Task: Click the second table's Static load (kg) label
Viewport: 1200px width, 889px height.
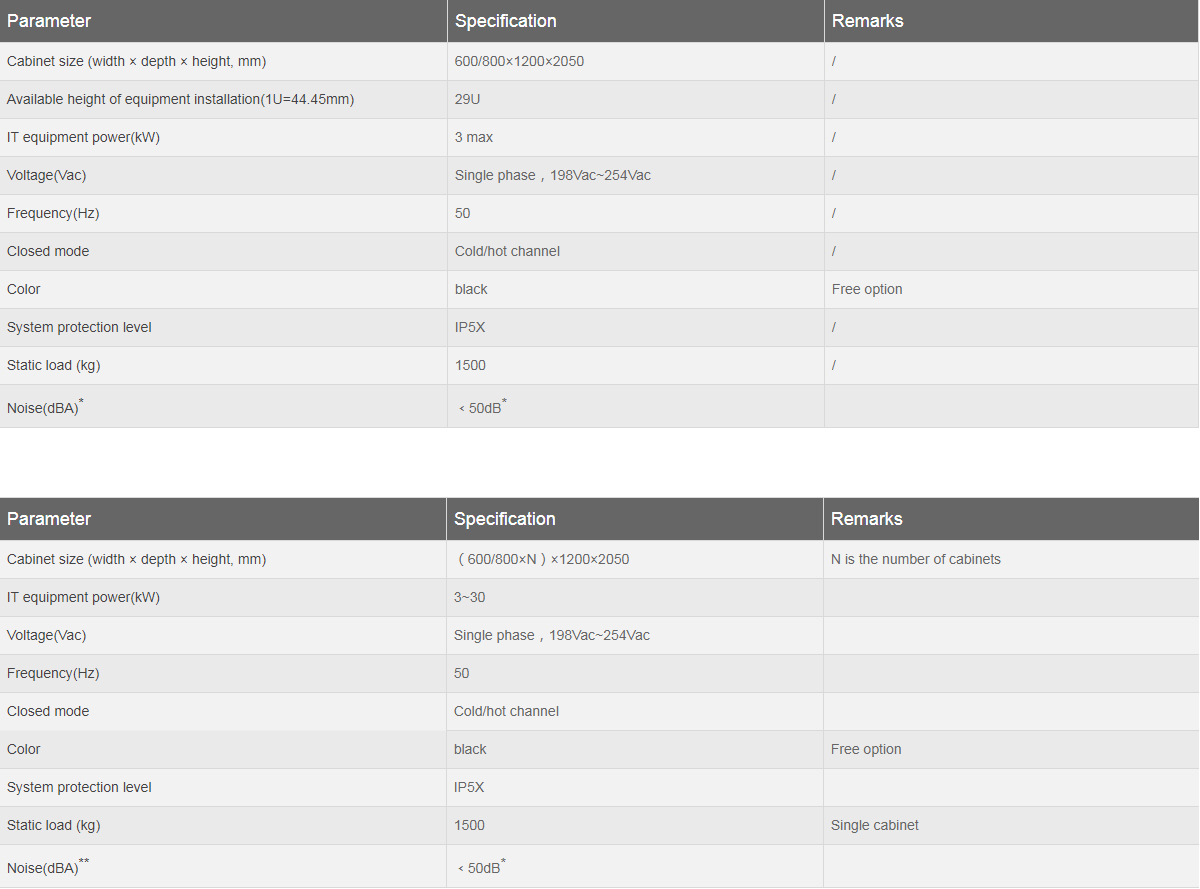Action: [x=53, y=825]
